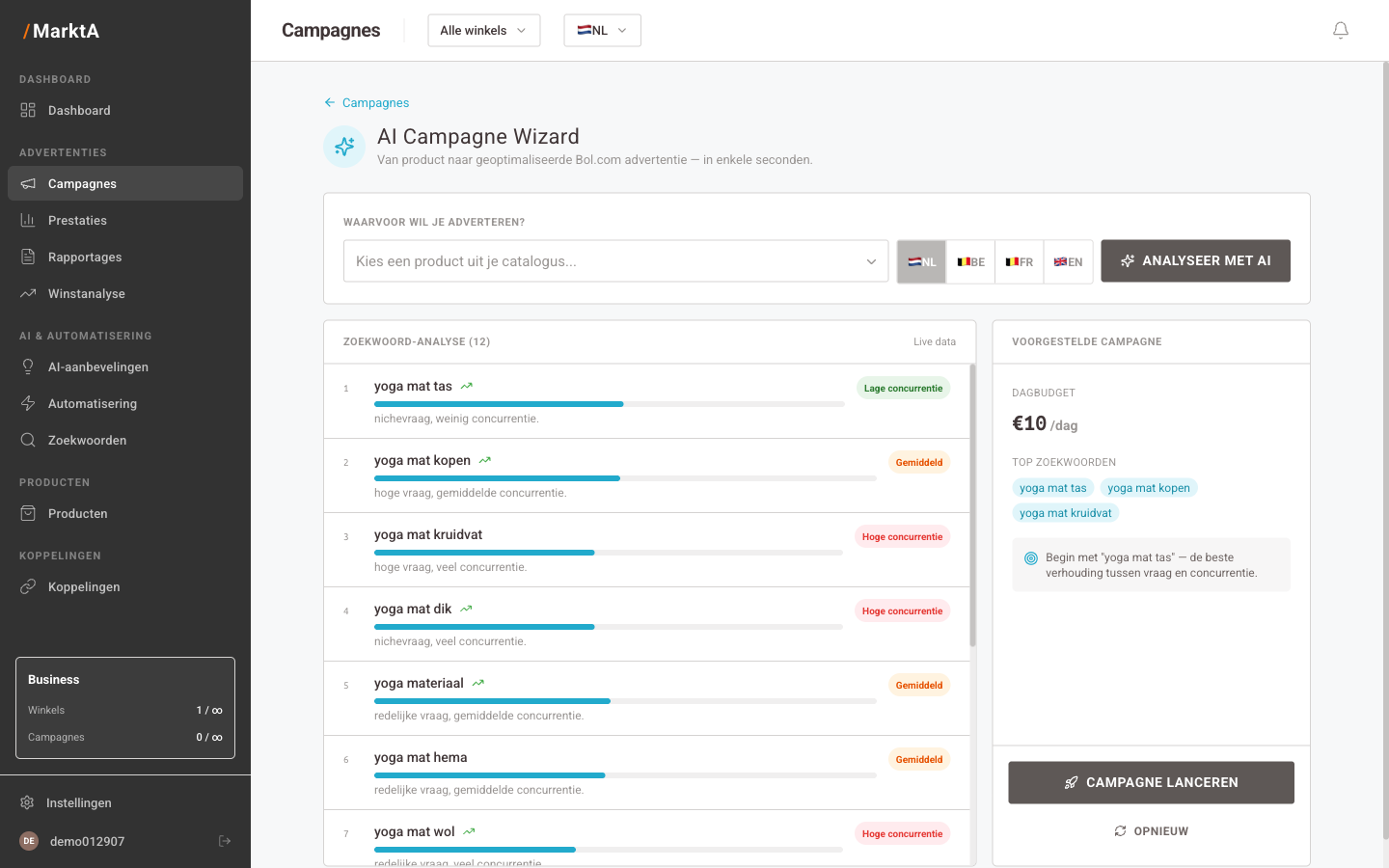Click trend arrow beside yoga mat wol
The width and height of the screenshot is (1389, 868).
(x=470, y=831)
